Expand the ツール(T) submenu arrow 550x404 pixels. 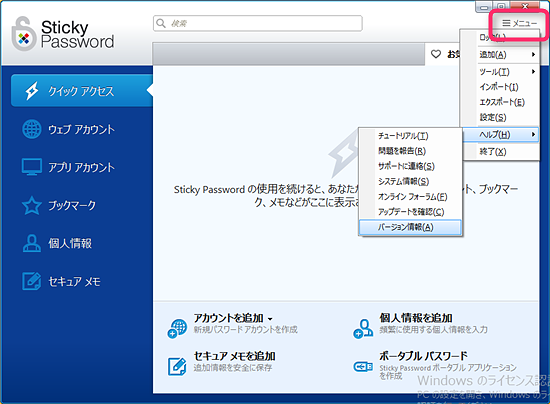[x=533, y=72]
